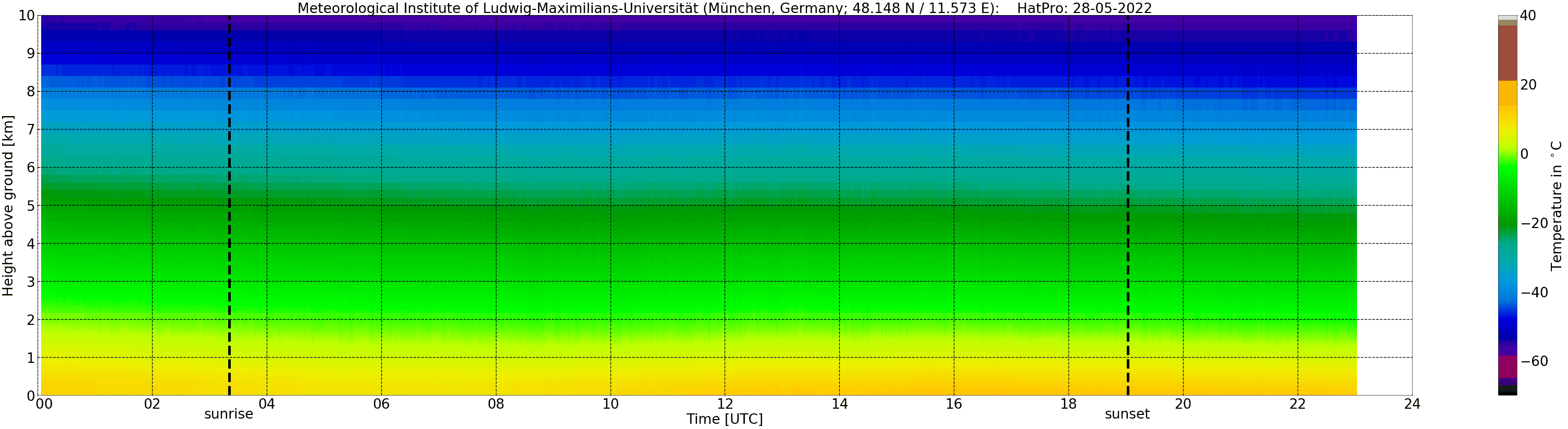Click the time axis tick label '16'
Screen dimensions: 1568x429
point(954,403)
